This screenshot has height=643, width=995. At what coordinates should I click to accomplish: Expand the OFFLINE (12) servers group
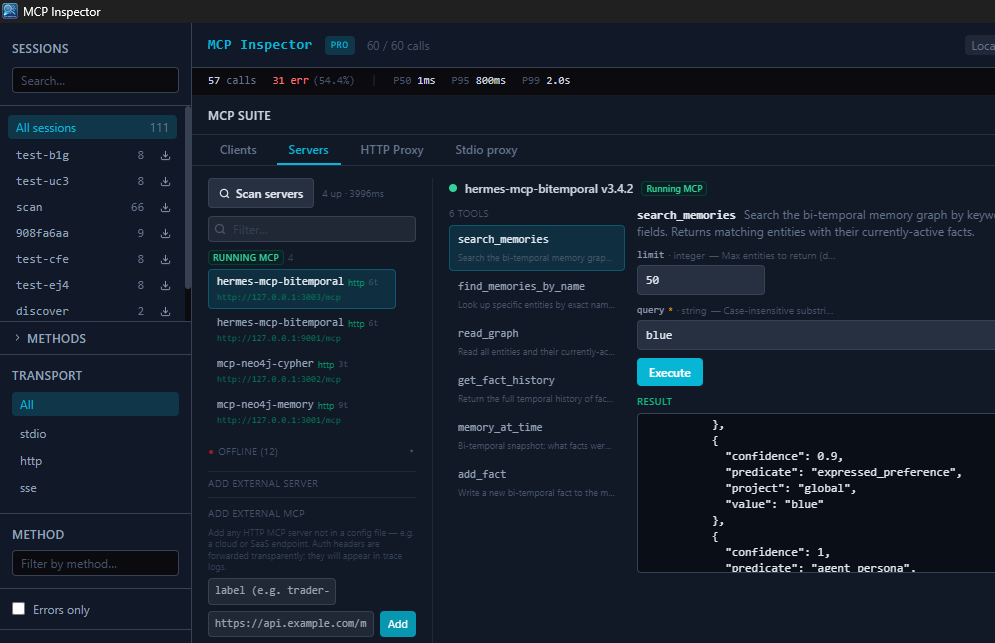[311, 451]
